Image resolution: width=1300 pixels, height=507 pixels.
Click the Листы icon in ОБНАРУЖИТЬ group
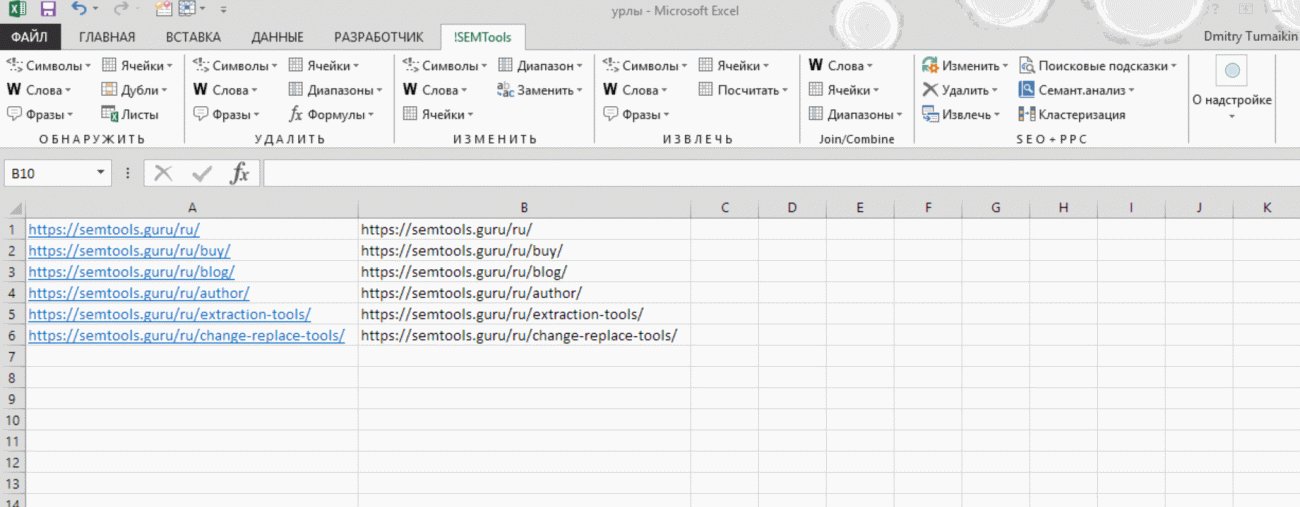(110, 114)
